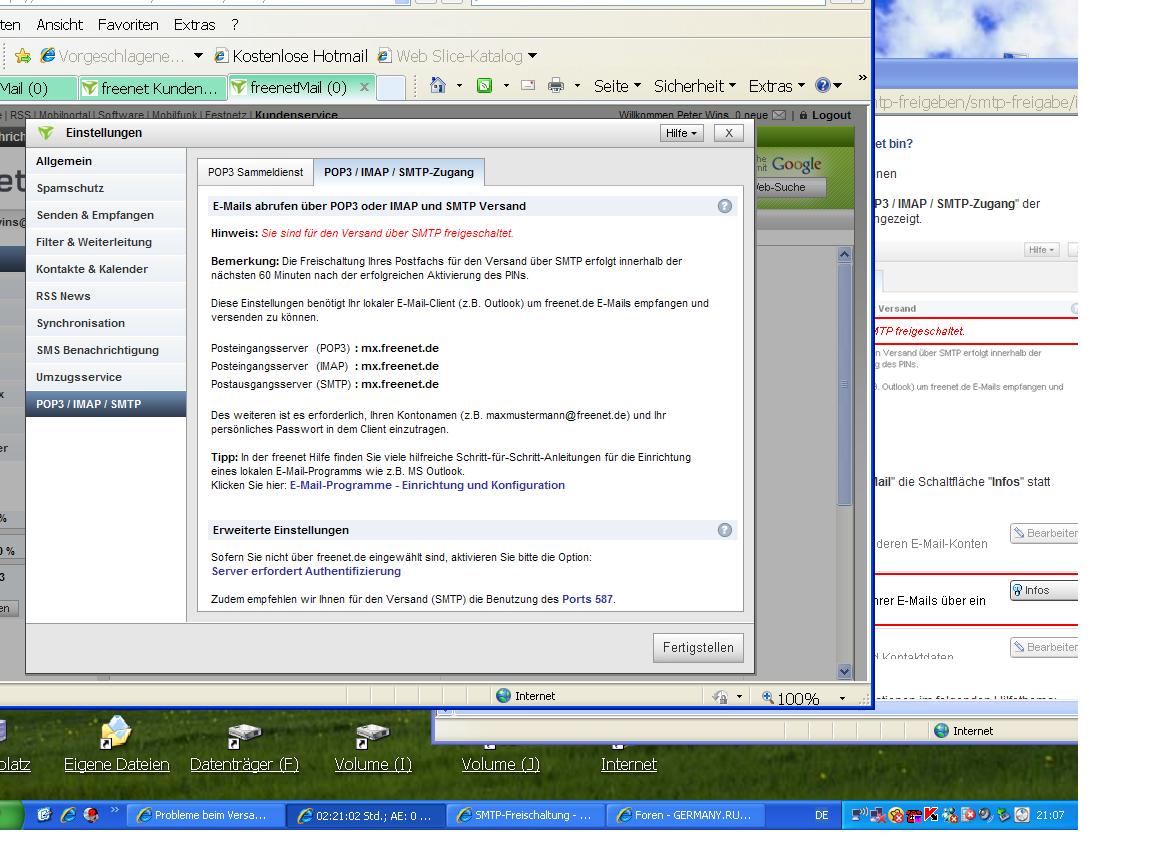Open 'Umzugsservice' in the sidebar
The height and width of the screenshot is (864, 1152).
106,378
